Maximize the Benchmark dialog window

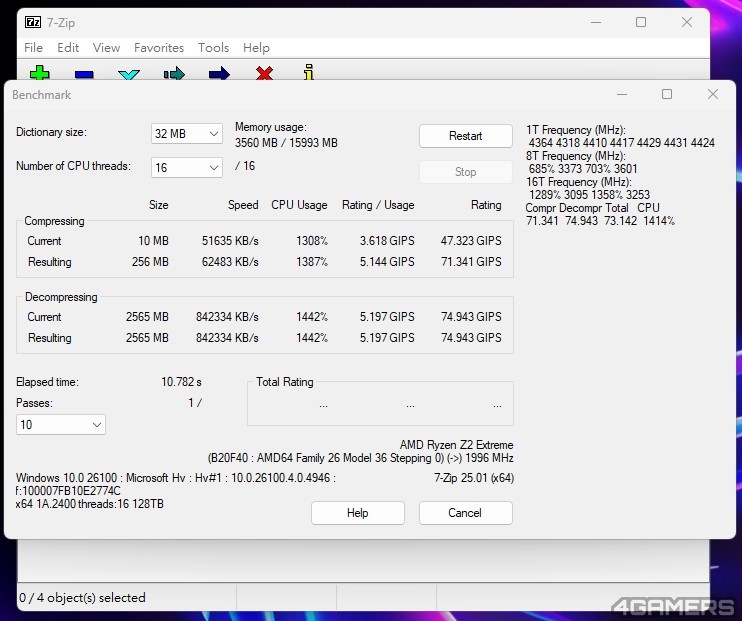667,95
